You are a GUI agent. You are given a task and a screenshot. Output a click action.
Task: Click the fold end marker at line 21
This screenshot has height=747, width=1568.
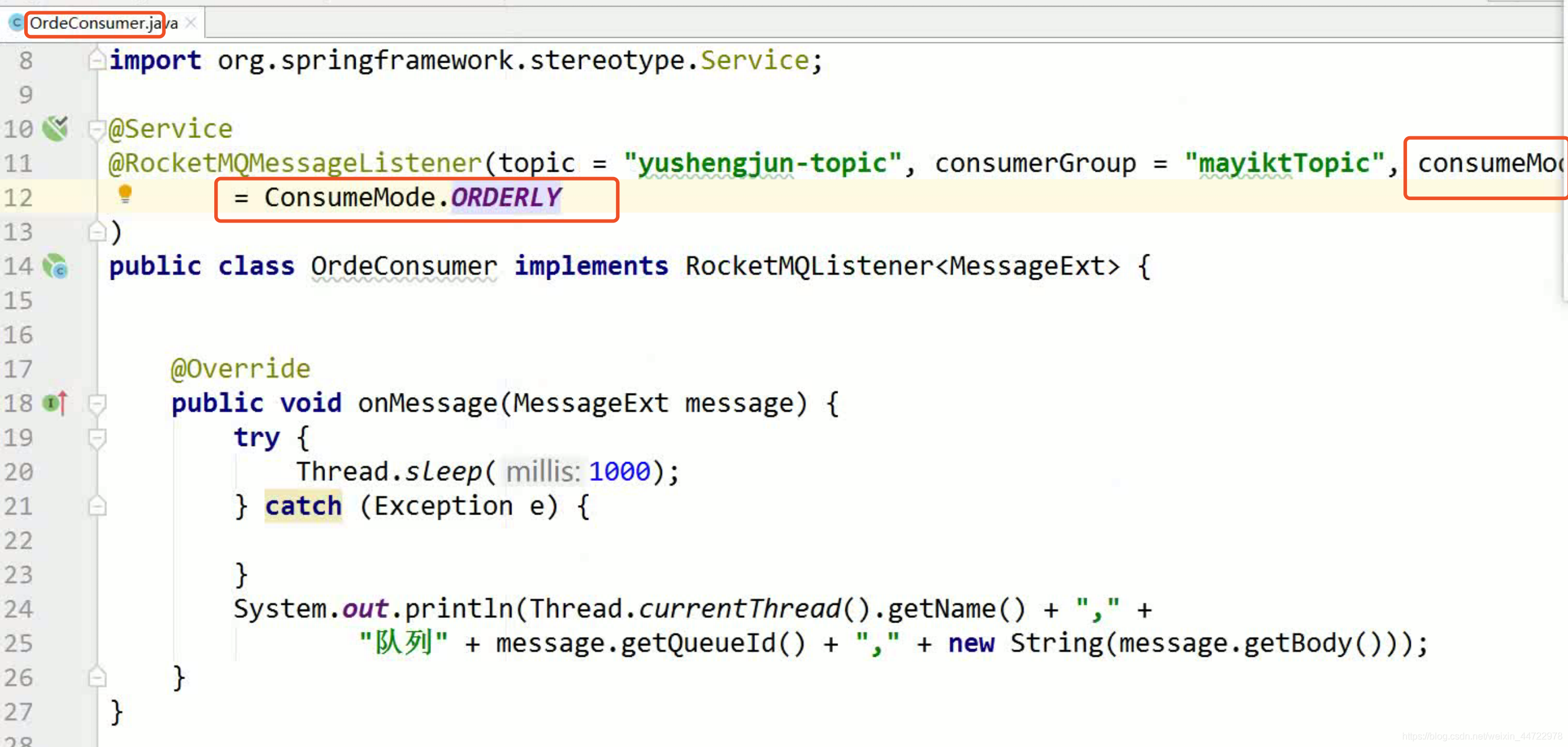[x=97, y=506]
